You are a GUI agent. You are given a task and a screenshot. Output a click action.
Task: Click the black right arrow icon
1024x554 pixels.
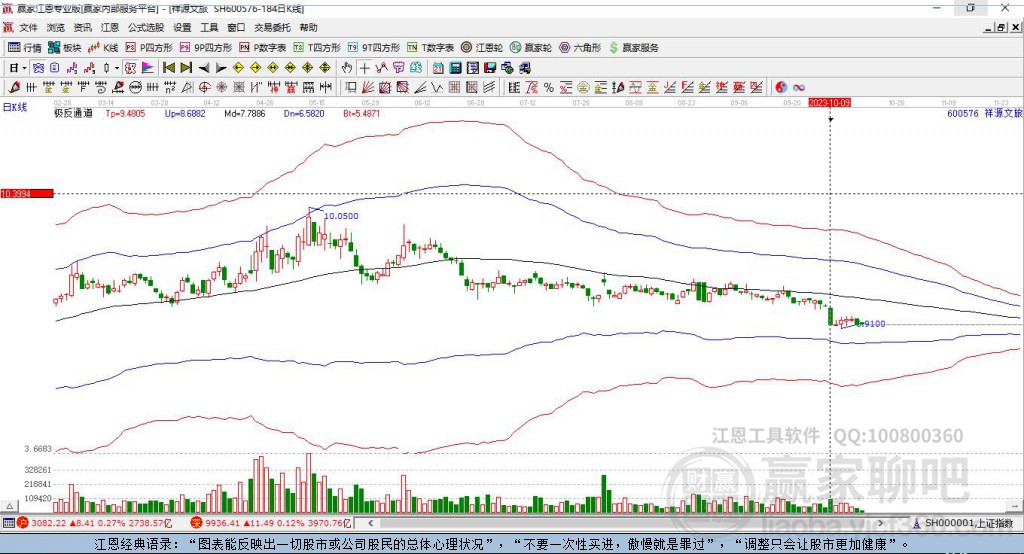[x=221, y=68]
